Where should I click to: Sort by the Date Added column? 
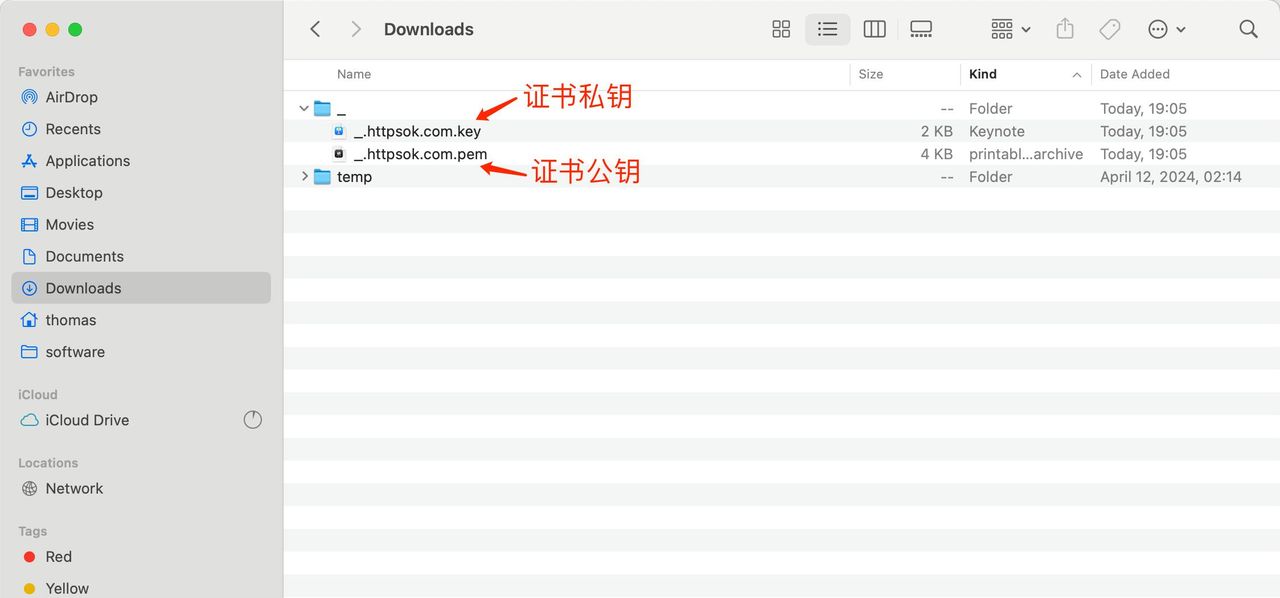pyautogui.click(x=1134, y=74)
